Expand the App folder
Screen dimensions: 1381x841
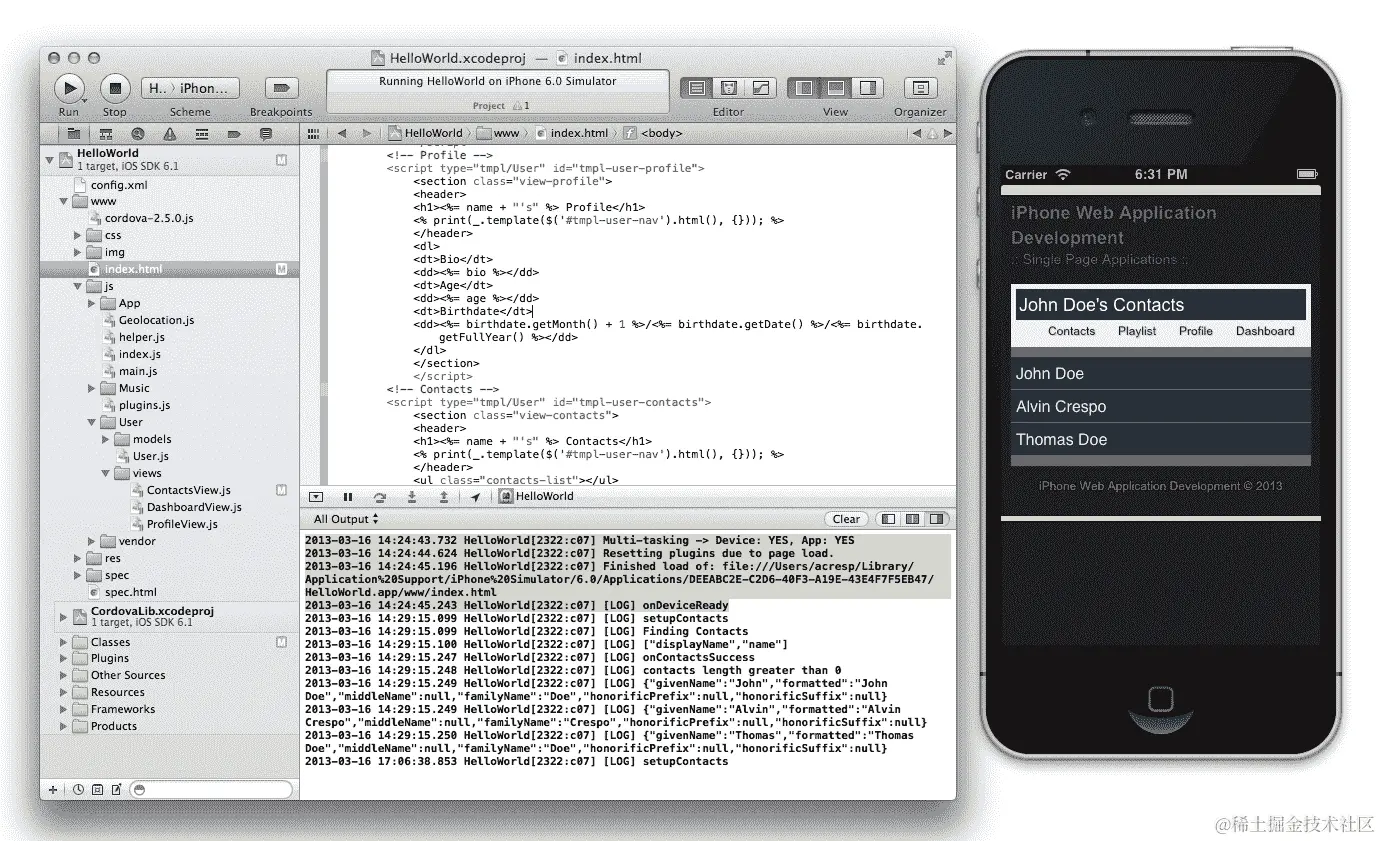coord(92,303)
